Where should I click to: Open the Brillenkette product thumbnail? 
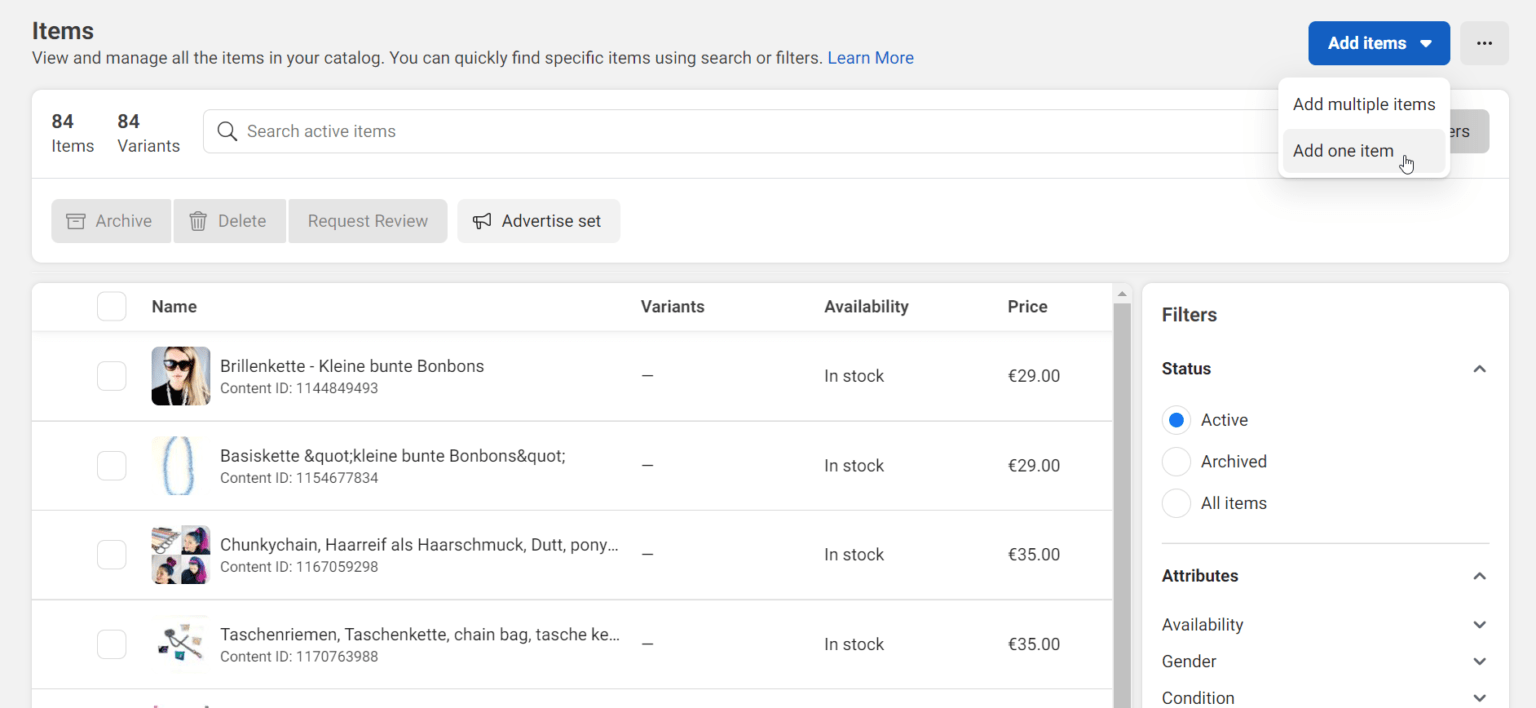181,376
